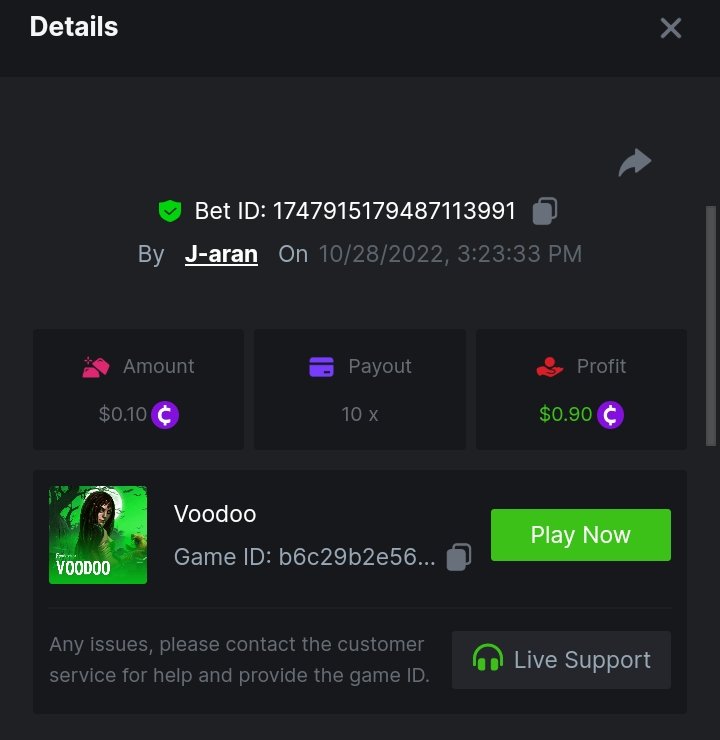
Task: Click the purple currency coin beside $0.10
Action: point(165,415)
